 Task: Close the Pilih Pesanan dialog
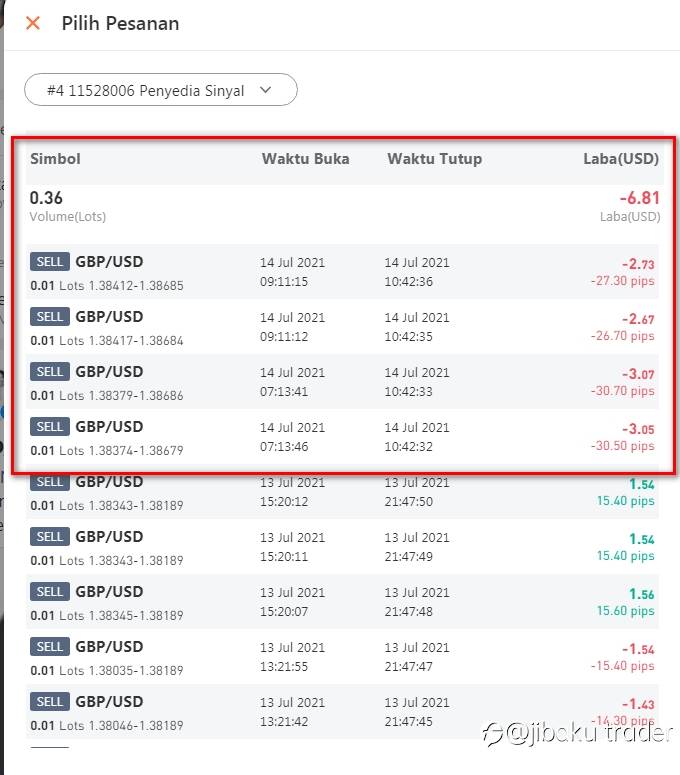pos(33,23)
